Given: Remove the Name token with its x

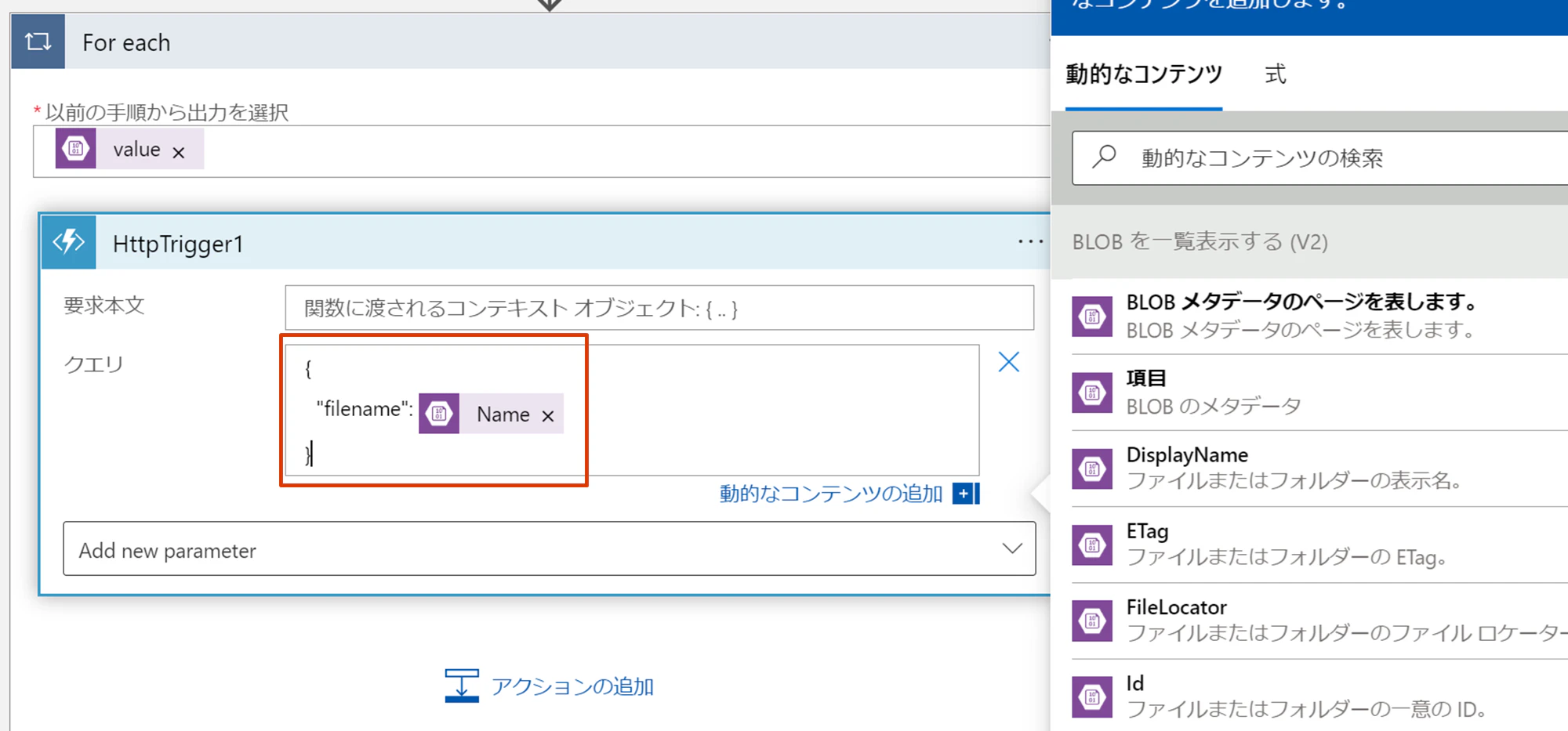Looking at the screenshot, I should pos(548,416).
